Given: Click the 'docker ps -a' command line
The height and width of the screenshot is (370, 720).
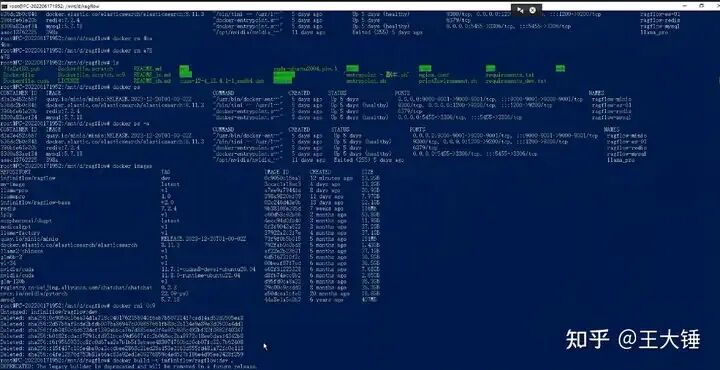Looking at the screenshot, I should pos(75,123).
